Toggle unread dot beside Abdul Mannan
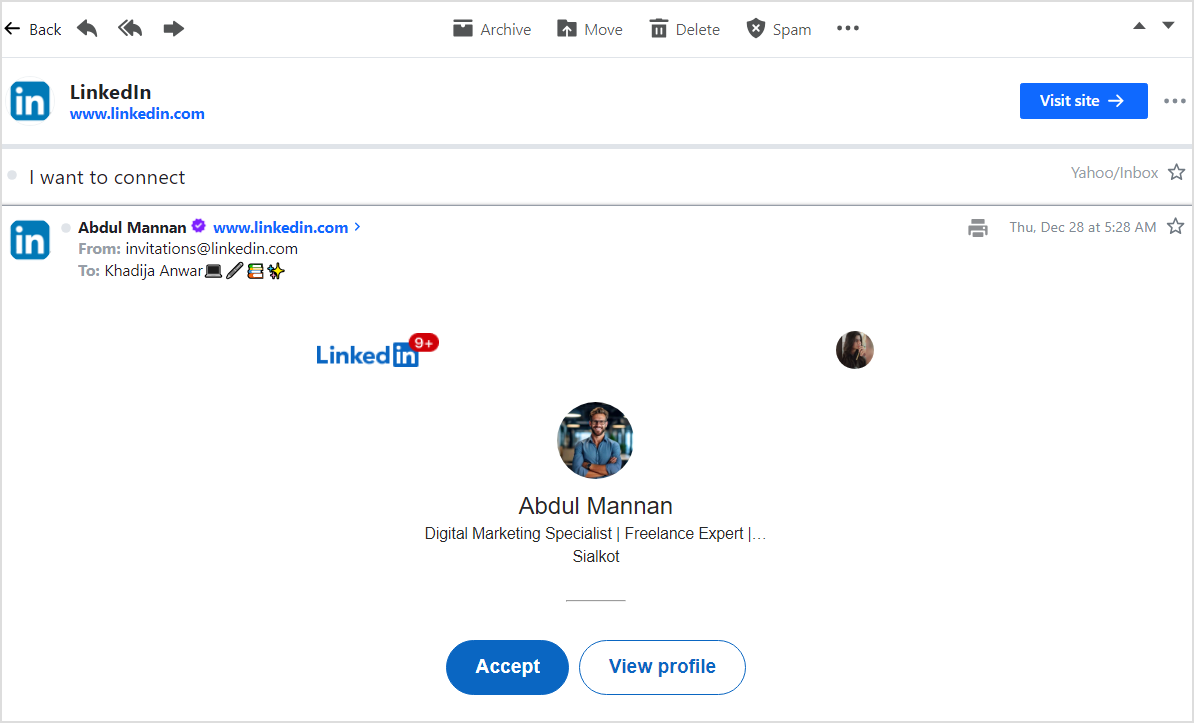This screenshot has width=1194, height=723. (66, 228)
